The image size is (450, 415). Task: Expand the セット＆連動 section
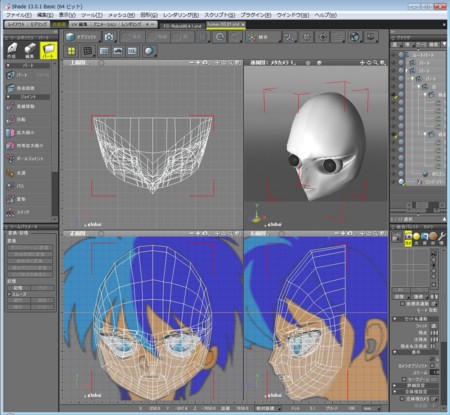tap(416, 319)
